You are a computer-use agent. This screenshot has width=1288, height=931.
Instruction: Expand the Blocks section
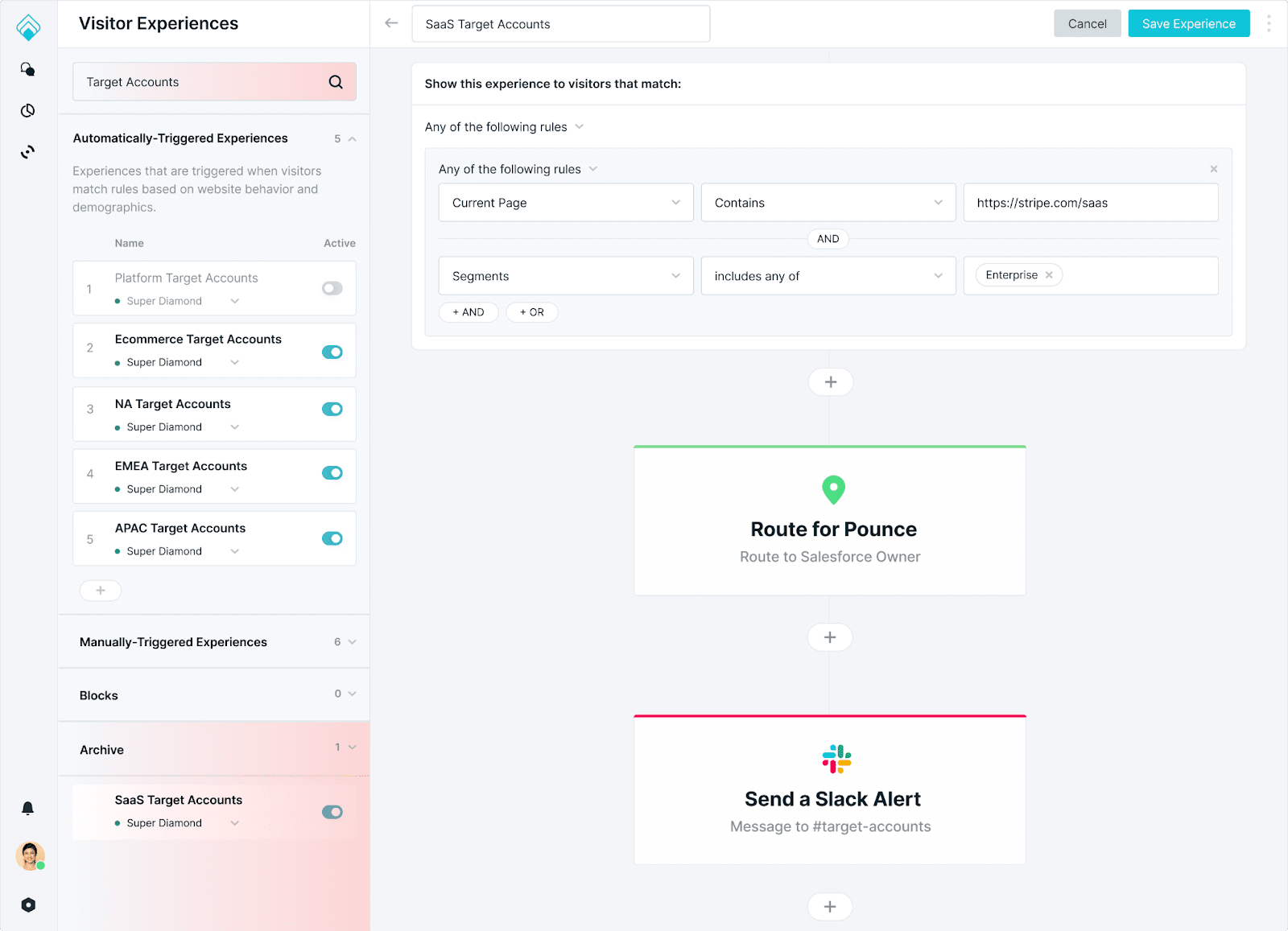(x=214, y=695)
